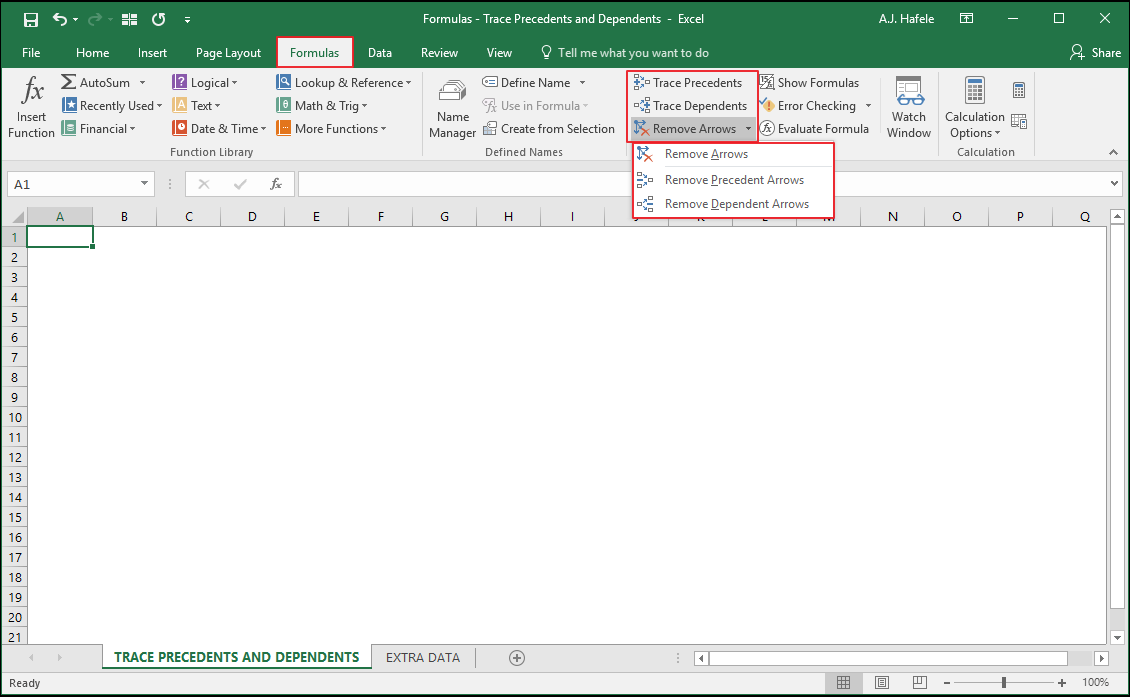Open the Name Box dropdown
Image resolution: width=1130 pixels, height=698 pixels.
click(x=144, y=184)
